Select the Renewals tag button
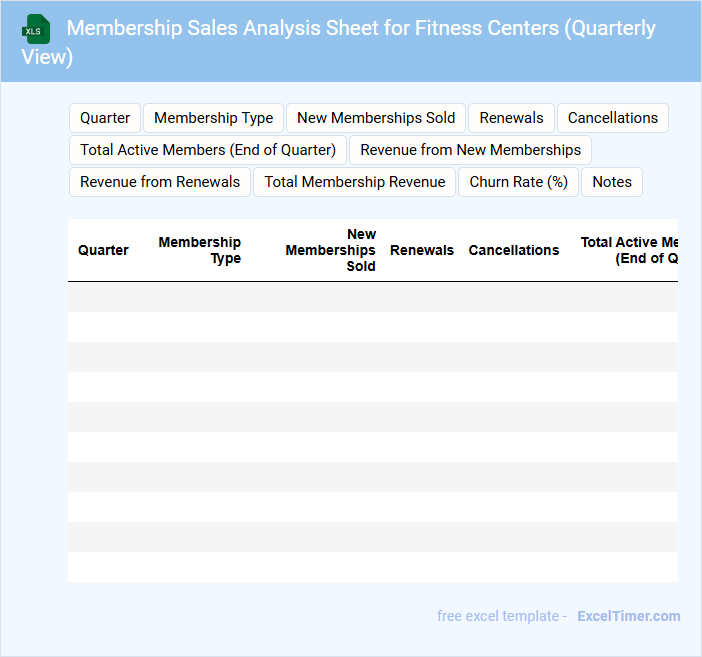 [511, 118]
